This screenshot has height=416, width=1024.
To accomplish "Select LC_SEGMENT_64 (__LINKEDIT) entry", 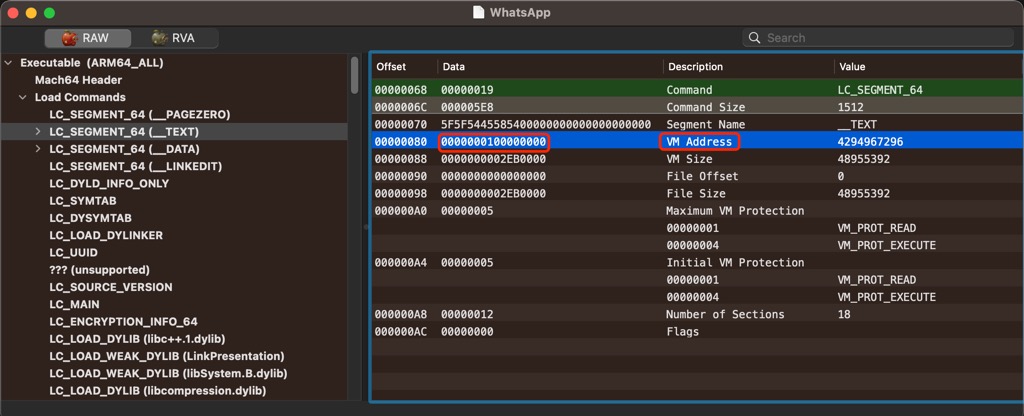I will tap(136, 167).
